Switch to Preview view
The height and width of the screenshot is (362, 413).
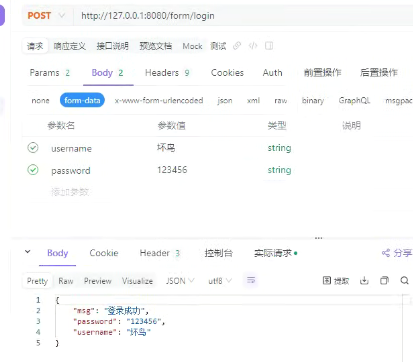(x=98, y=281)
